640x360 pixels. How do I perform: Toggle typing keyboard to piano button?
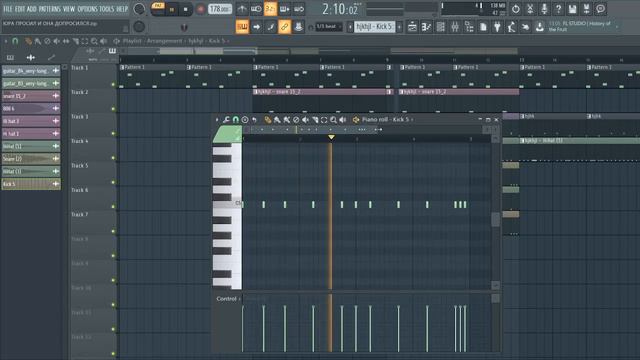[242, 27]
